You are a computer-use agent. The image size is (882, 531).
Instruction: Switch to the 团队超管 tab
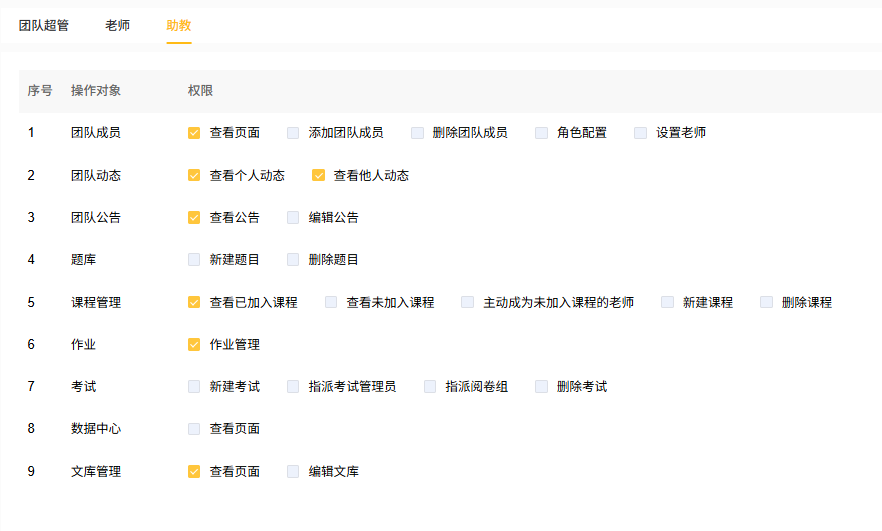click(43, 25)
